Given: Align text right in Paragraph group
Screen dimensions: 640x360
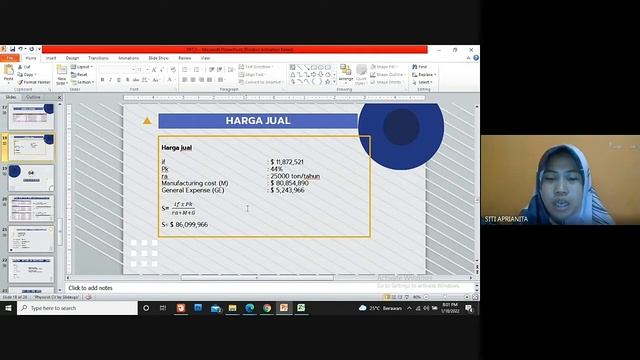Looking at the screenshot, I should 201,80.
